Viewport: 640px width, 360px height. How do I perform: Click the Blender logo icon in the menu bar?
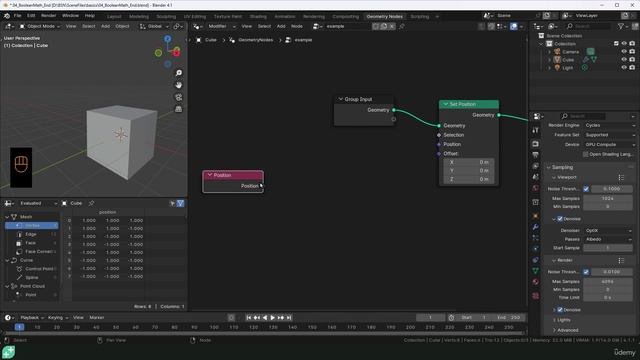7,16
